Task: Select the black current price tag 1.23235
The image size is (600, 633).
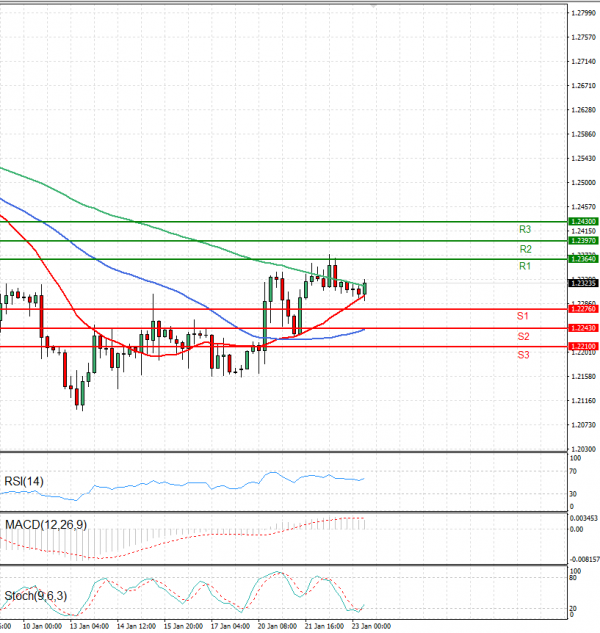Action: click(x=583, y=283)
